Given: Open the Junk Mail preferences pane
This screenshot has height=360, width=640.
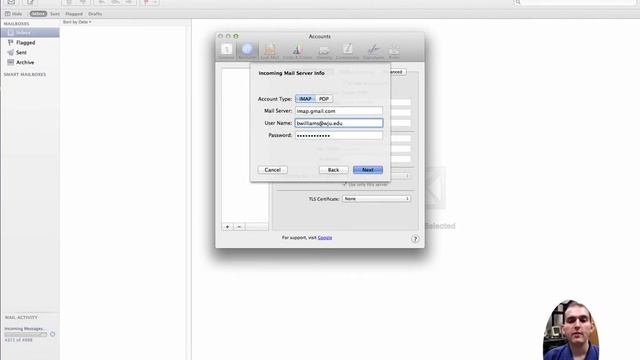Looking at the screenshot, I should click(270, 51).
